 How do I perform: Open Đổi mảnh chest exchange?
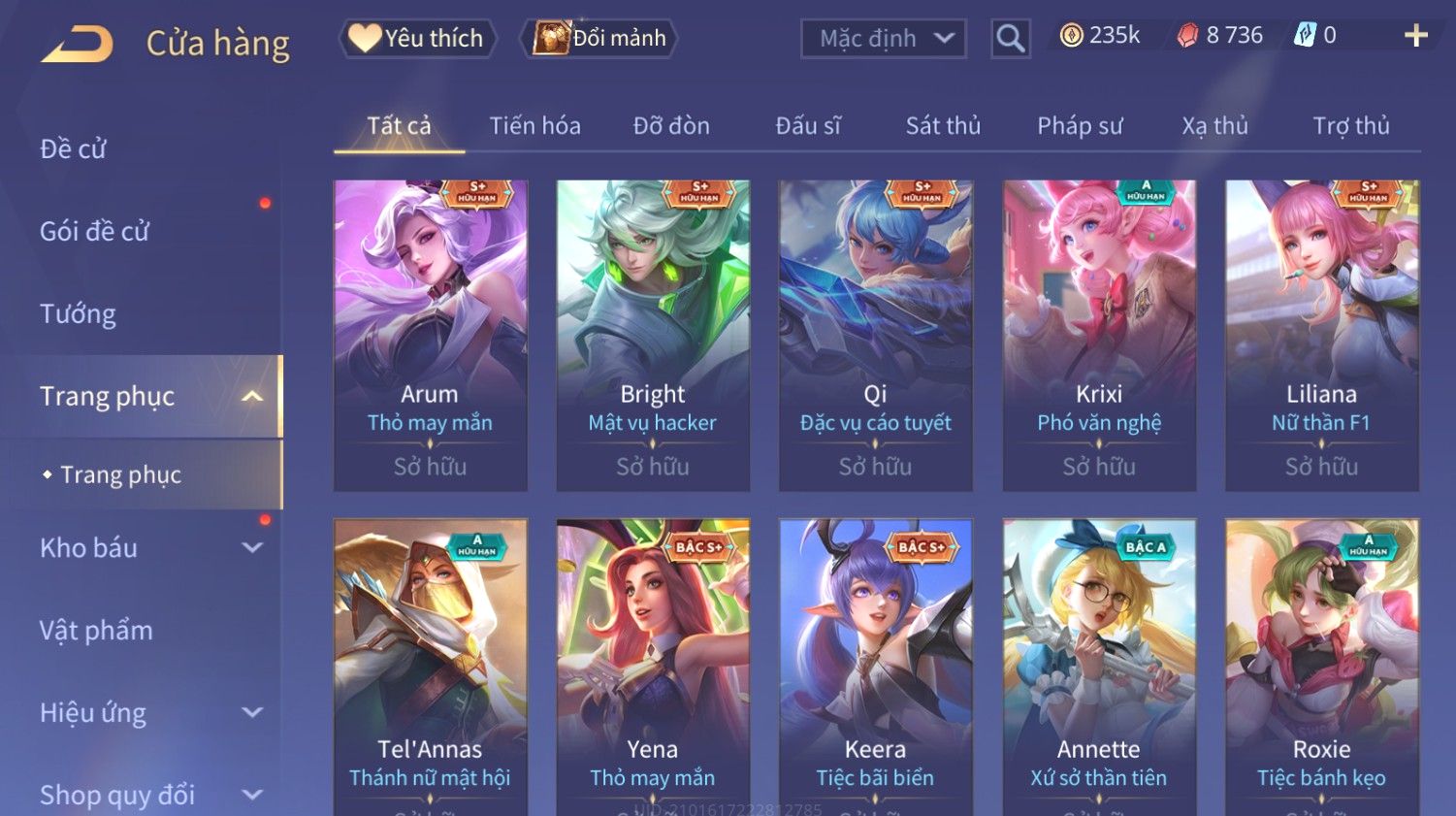click(x=599, y=38)
